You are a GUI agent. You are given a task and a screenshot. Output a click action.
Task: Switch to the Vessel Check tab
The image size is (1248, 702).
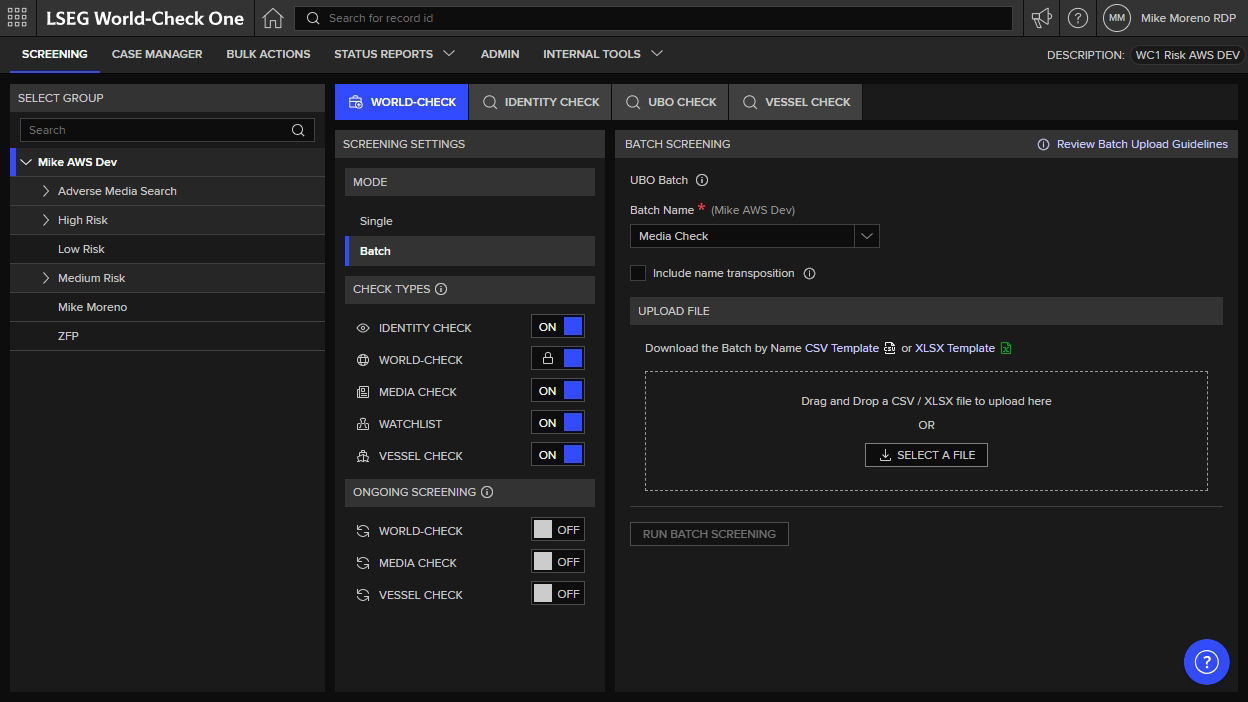point(796,102)
